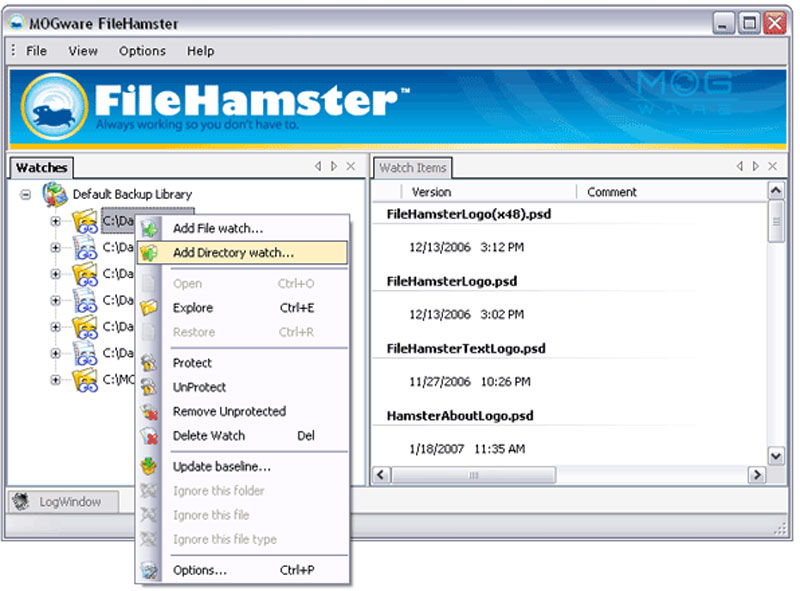Choose Add File watch... from context menu

[243, 229]
